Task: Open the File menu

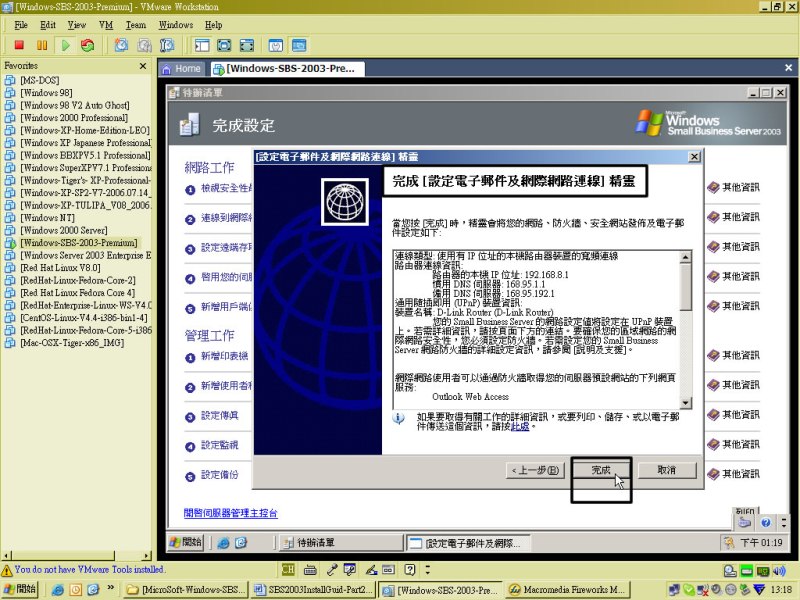Action: (x=21, y=25)
